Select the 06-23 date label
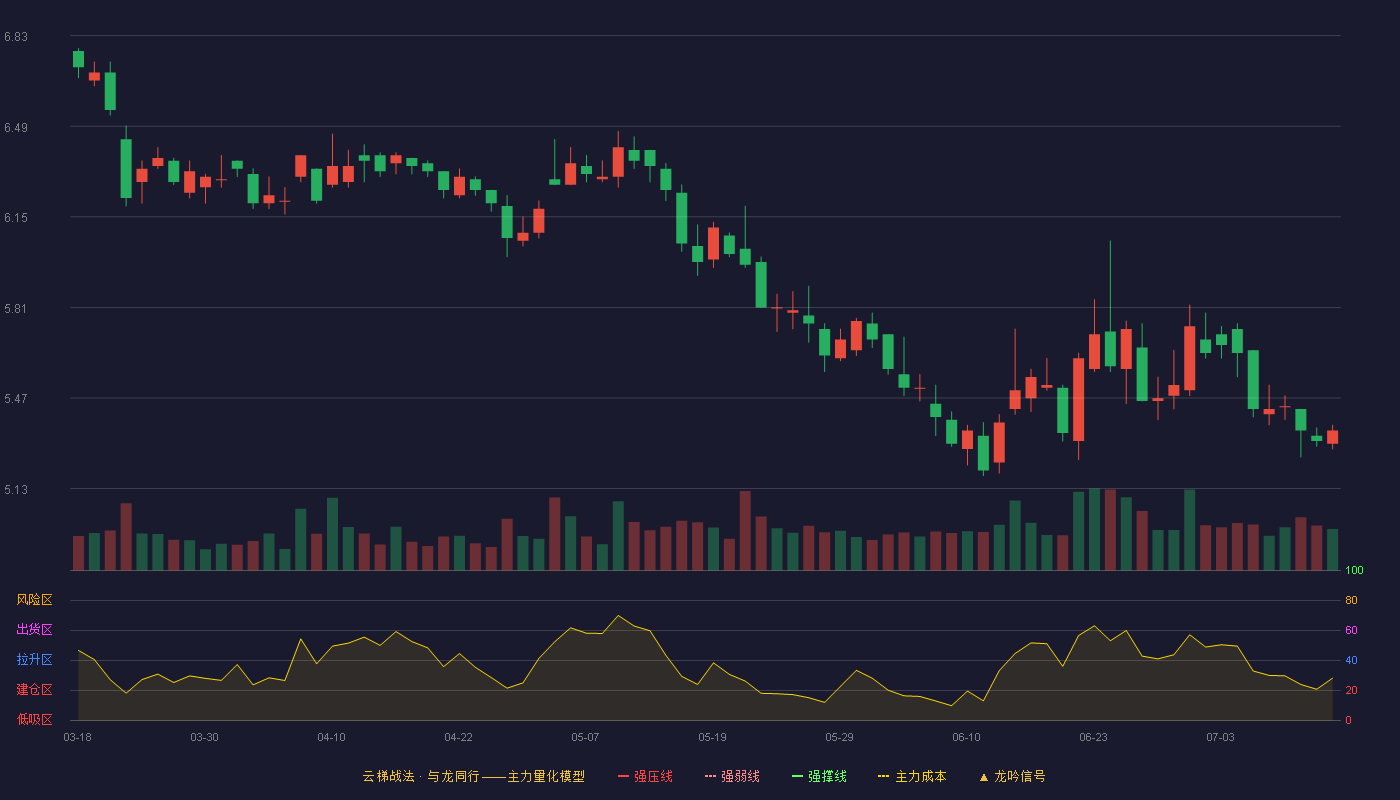 pyautogui.click(x=1093, y=737)
